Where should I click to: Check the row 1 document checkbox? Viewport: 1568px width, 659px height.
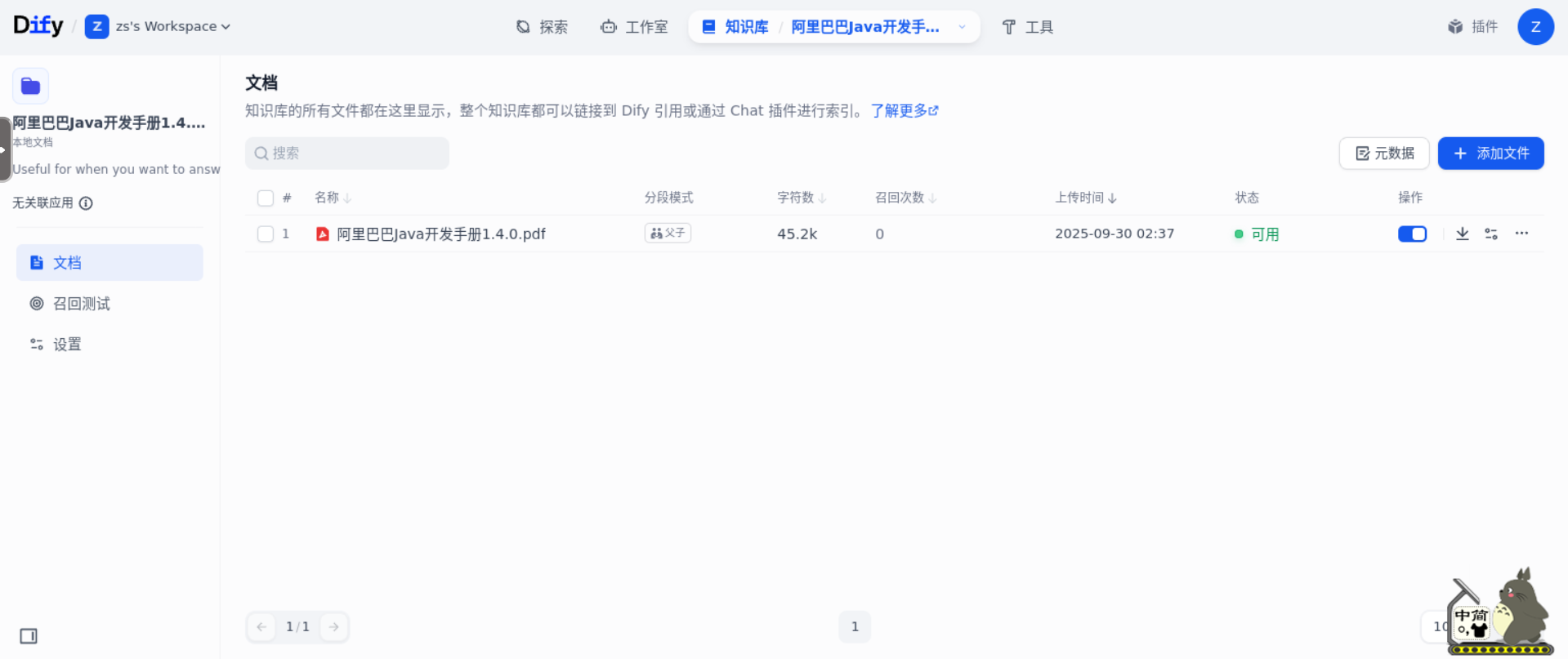(266, 234)
